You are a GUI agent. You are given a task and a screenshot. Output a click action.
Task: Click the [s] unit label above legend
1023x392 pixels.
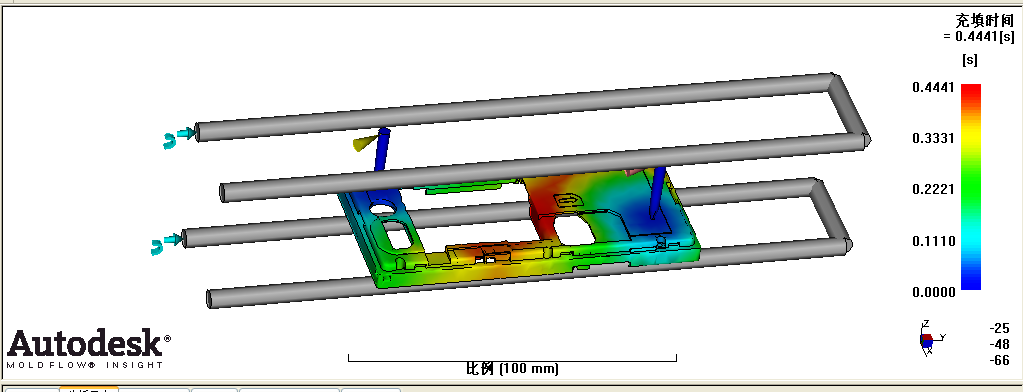coord(970,60)
